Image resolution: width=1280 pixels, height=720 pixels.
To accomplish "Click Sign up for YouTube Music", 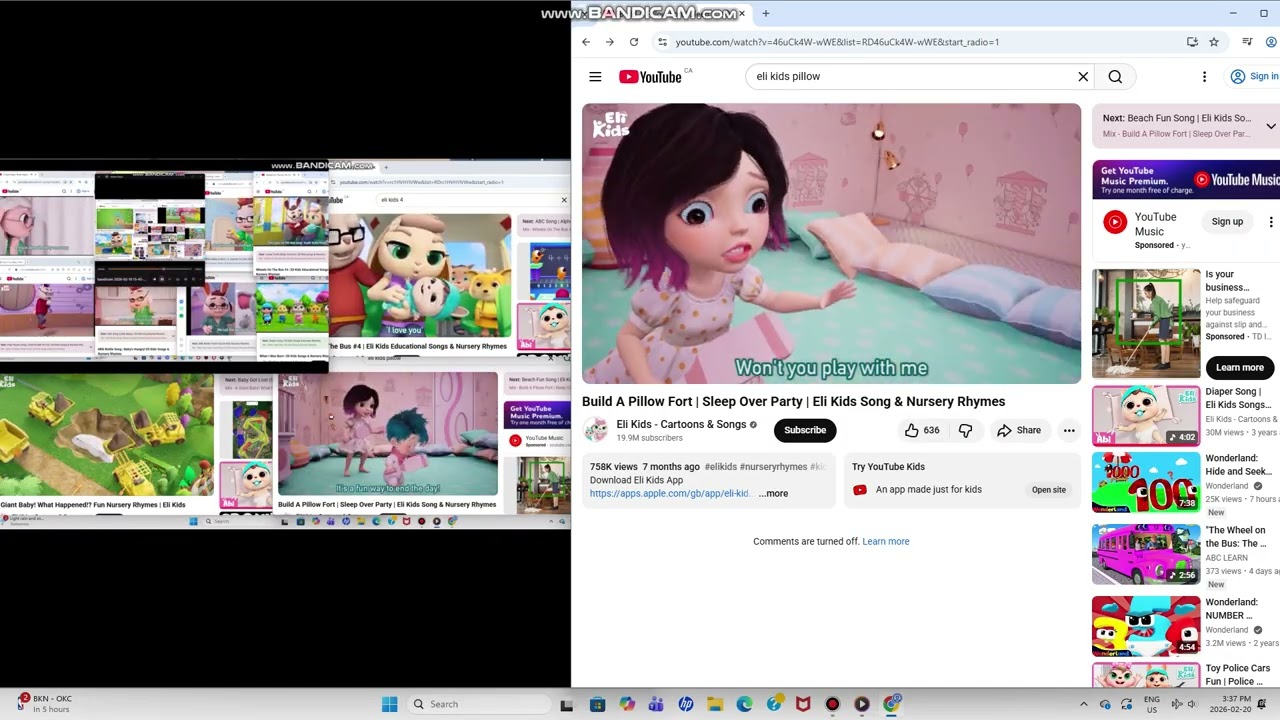I will [1227, 222].
